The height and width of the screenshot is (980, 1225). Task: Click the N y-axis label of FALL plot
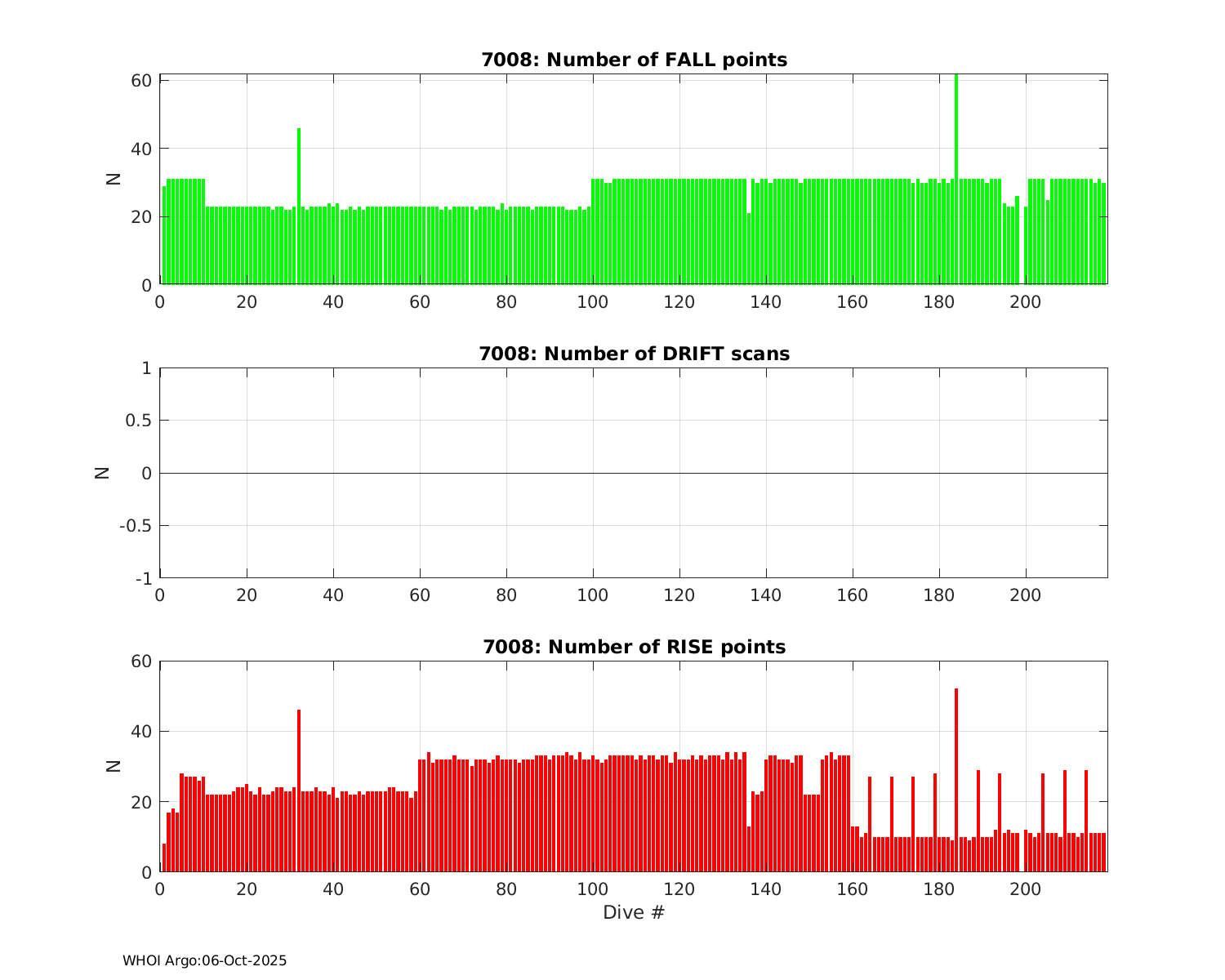[114, 179]
